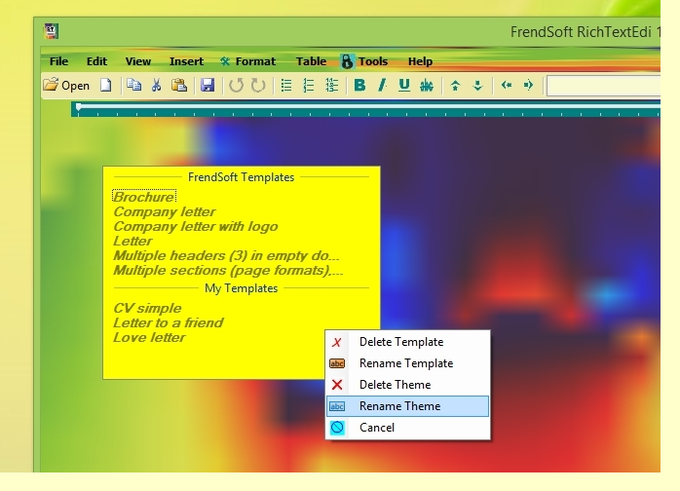Choose Cancel in context menu
This screenshot has height=491, width=680.
[x=408, y=428]
